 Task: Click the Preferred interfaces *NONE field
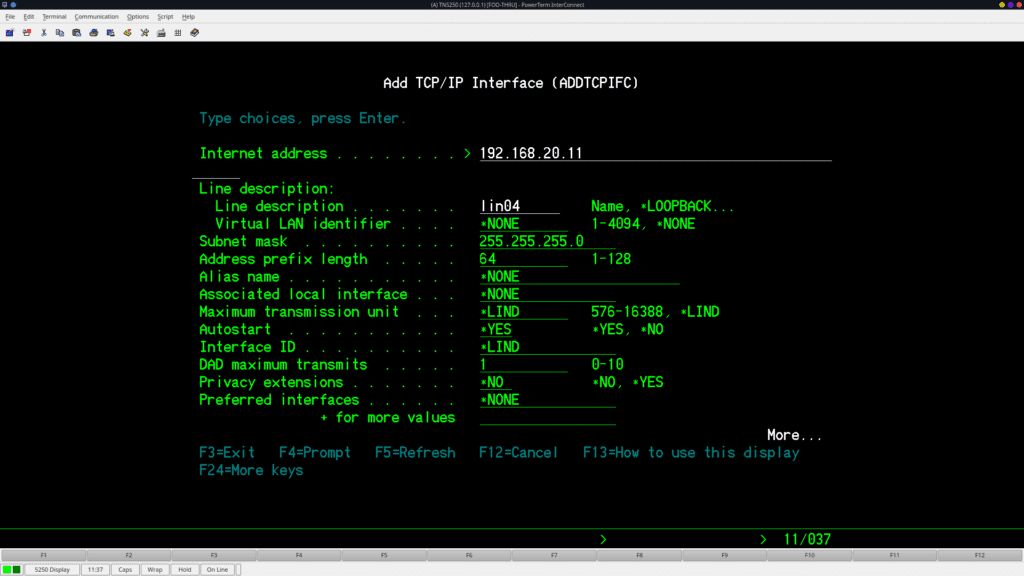[x=547, y=400]
